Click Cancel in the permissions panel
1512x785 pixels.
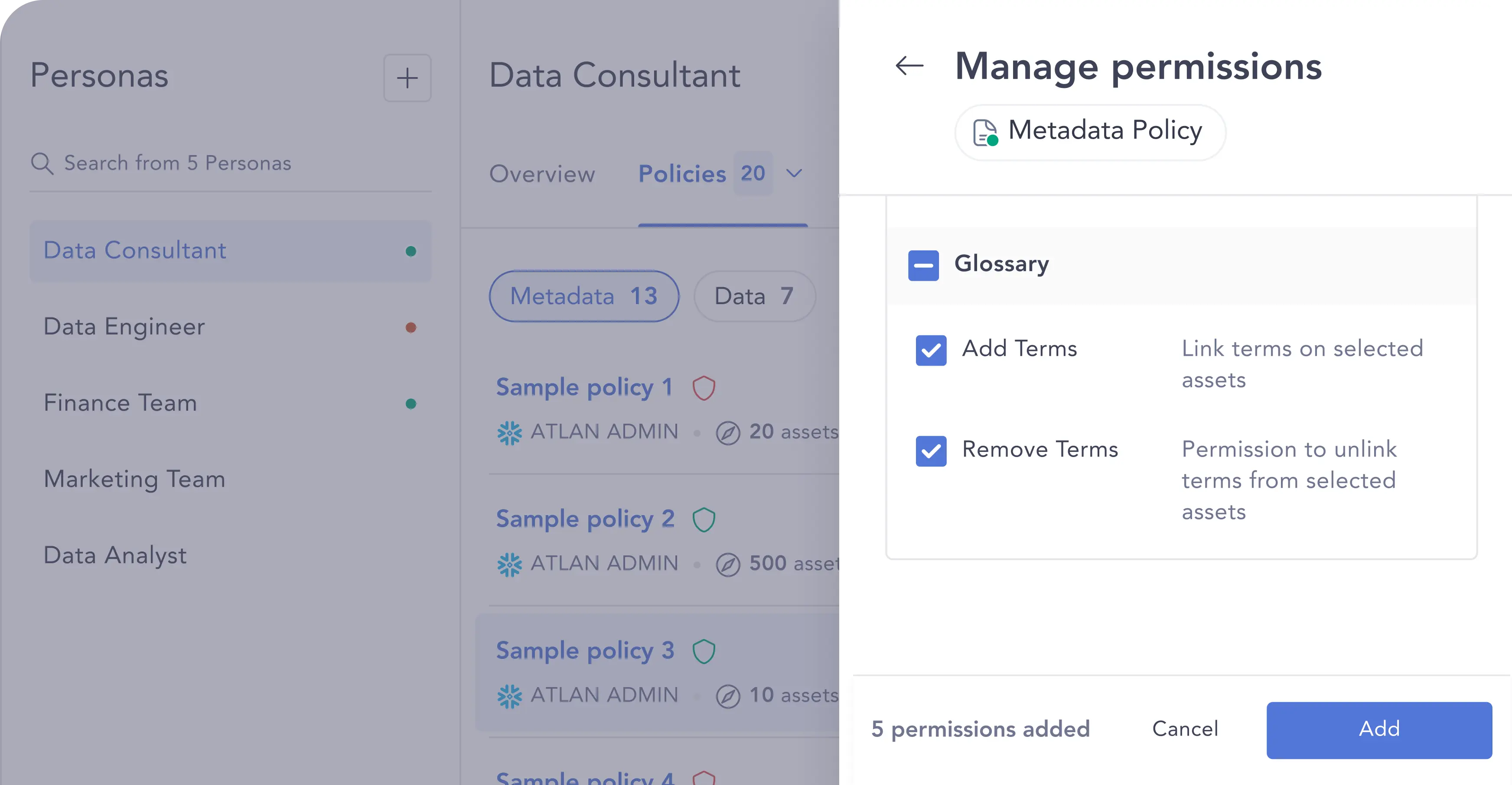[x=1185, y=729]
